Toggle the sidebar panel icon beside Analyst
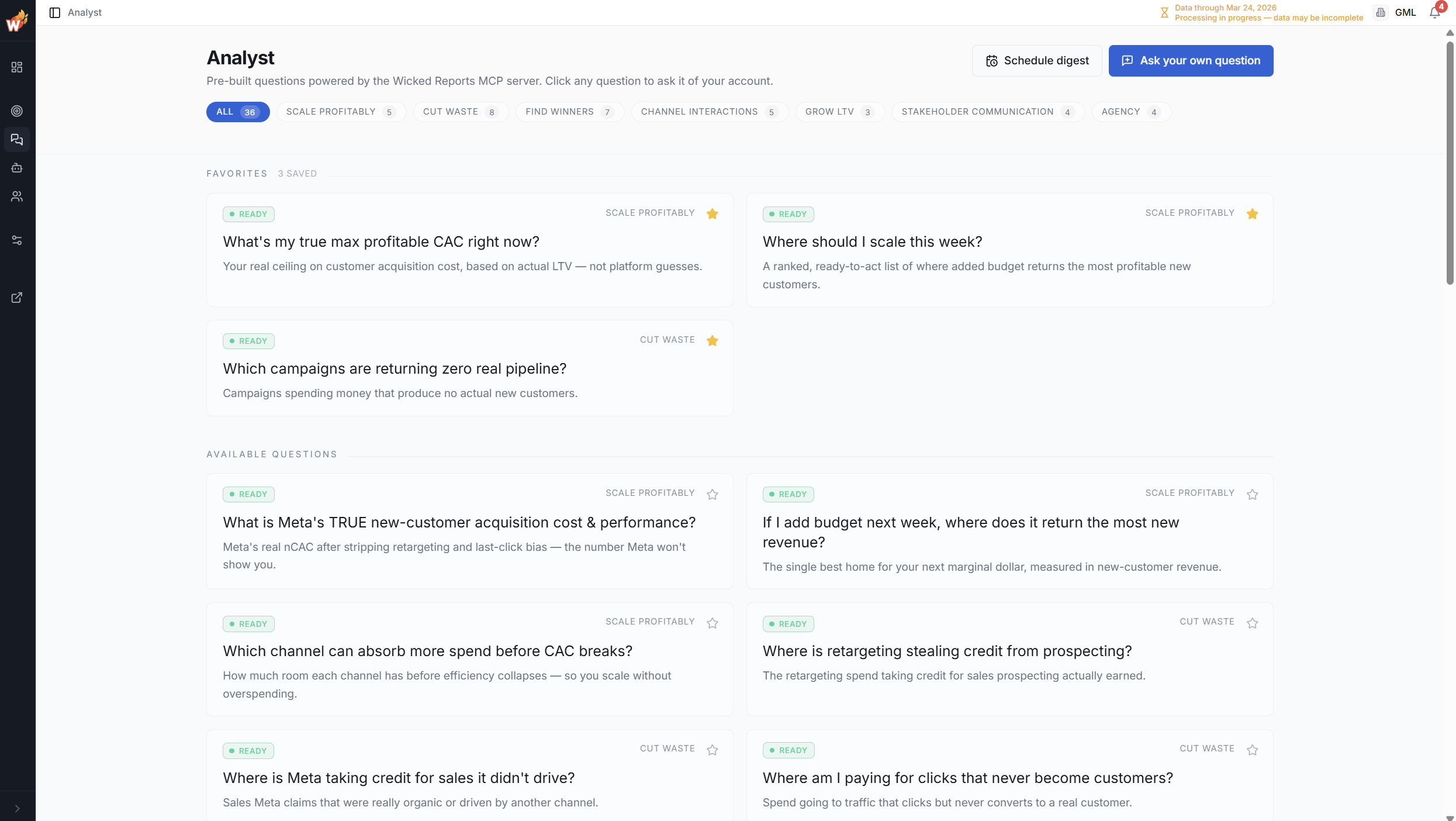Image resolution: width=1456 pixels, height=821 pixels. tap(54, 12)
